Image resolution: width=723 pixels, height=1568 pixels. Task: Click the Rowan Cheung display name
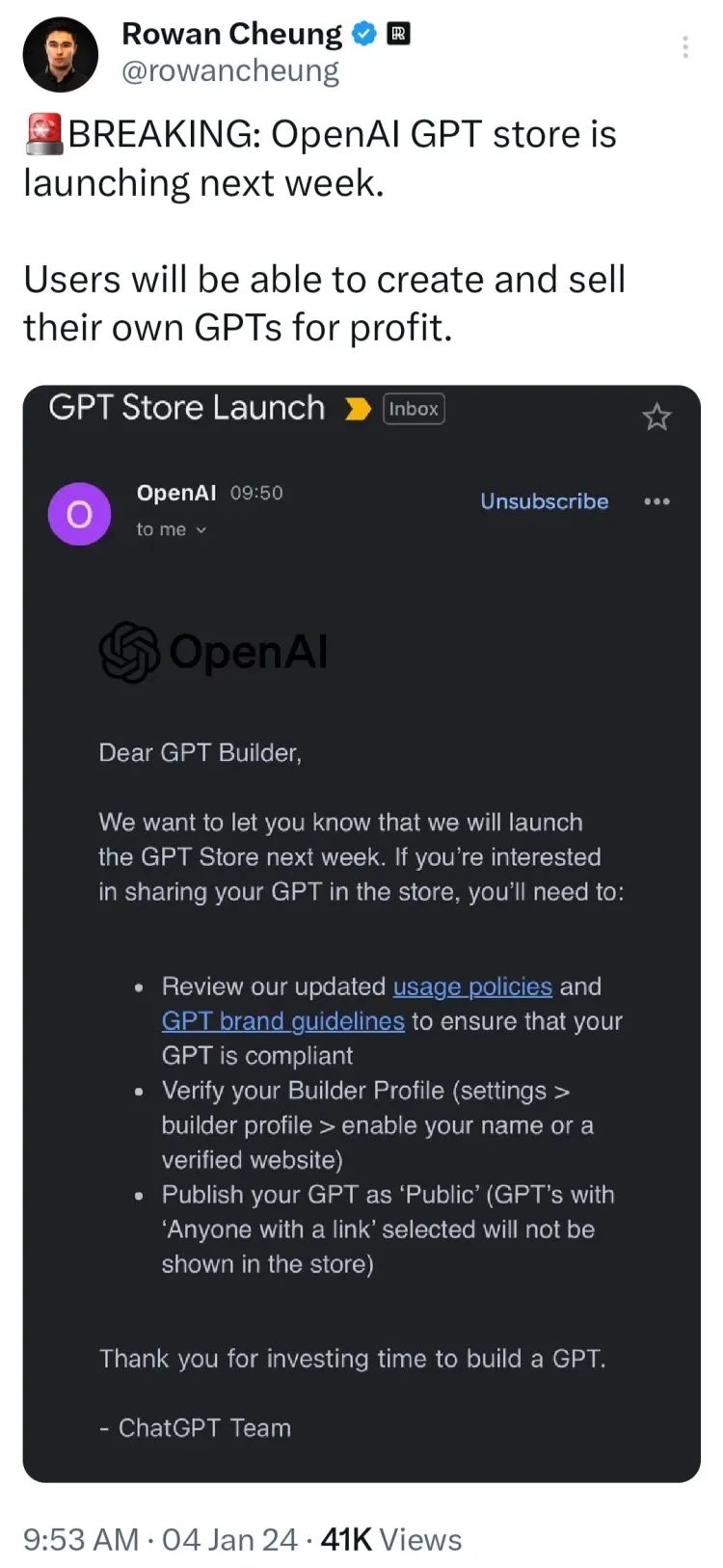point(231,34)
